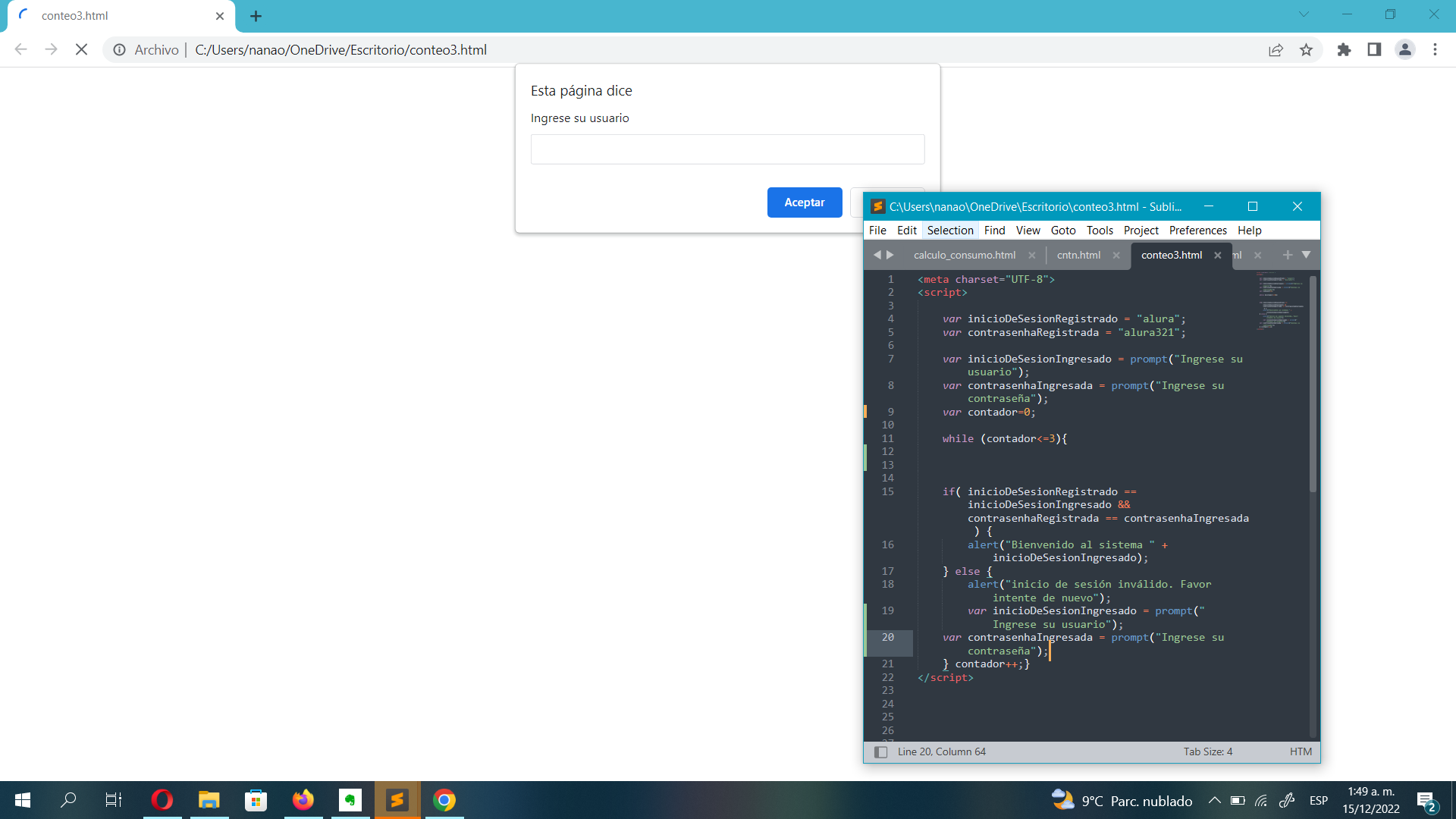Image resolution: width=1456 pixels, height=819 pixels.
Task: Open Opera browser from taskbar
Action: [x=162, y=800]
